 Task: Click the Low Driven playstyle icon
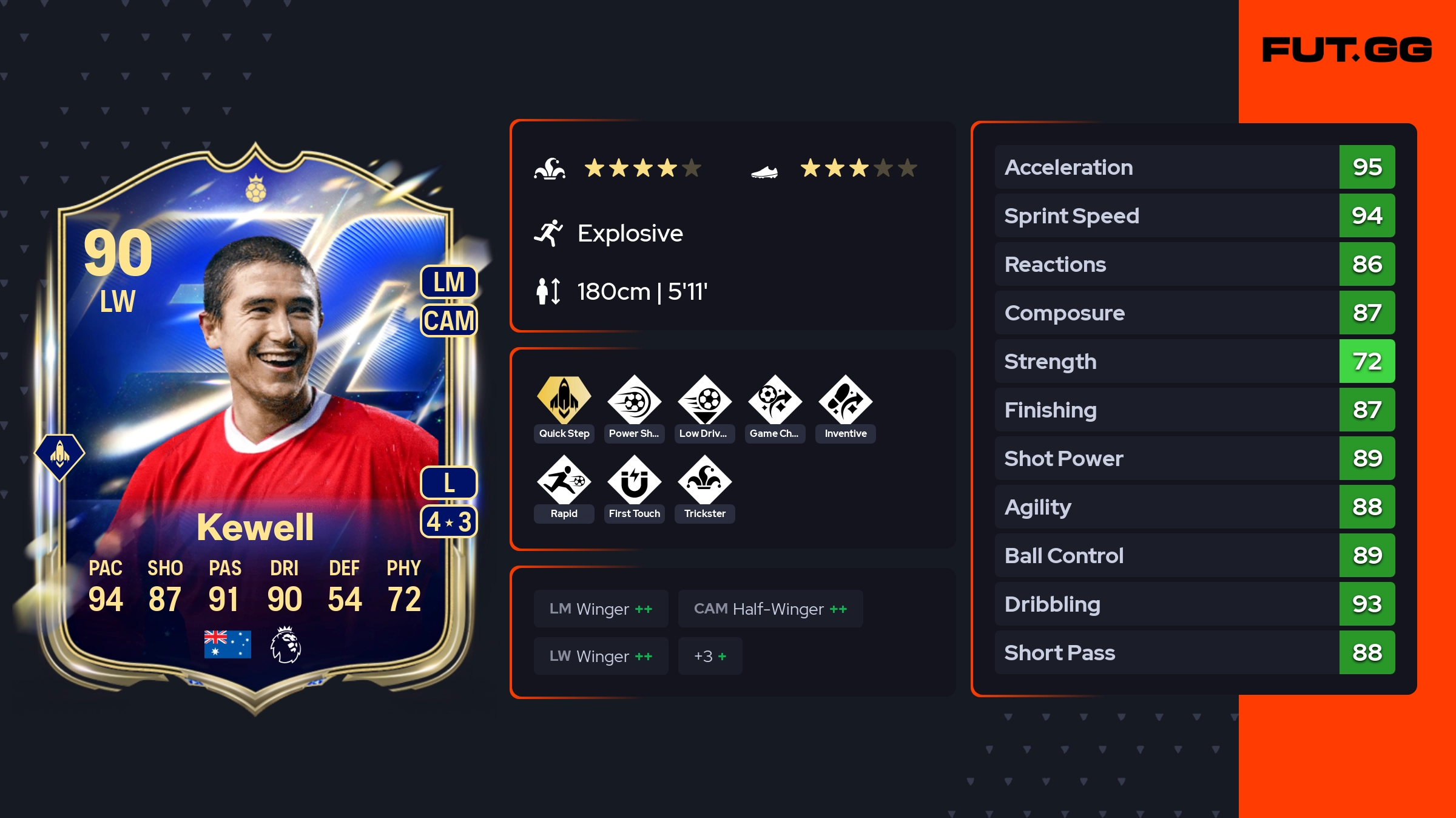point(705,400)
